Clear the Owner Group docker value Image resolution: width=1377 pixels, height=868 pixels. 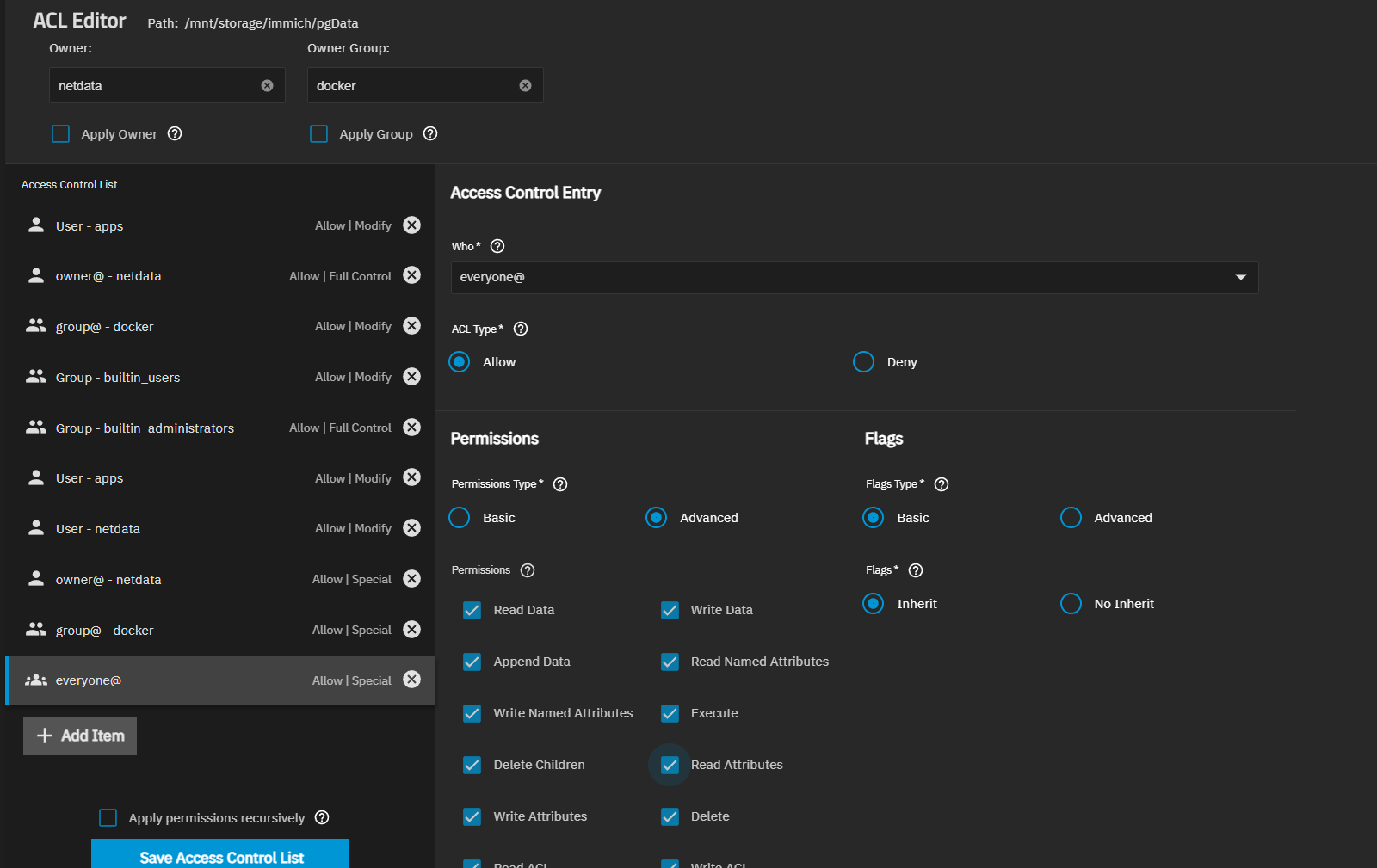525,86
